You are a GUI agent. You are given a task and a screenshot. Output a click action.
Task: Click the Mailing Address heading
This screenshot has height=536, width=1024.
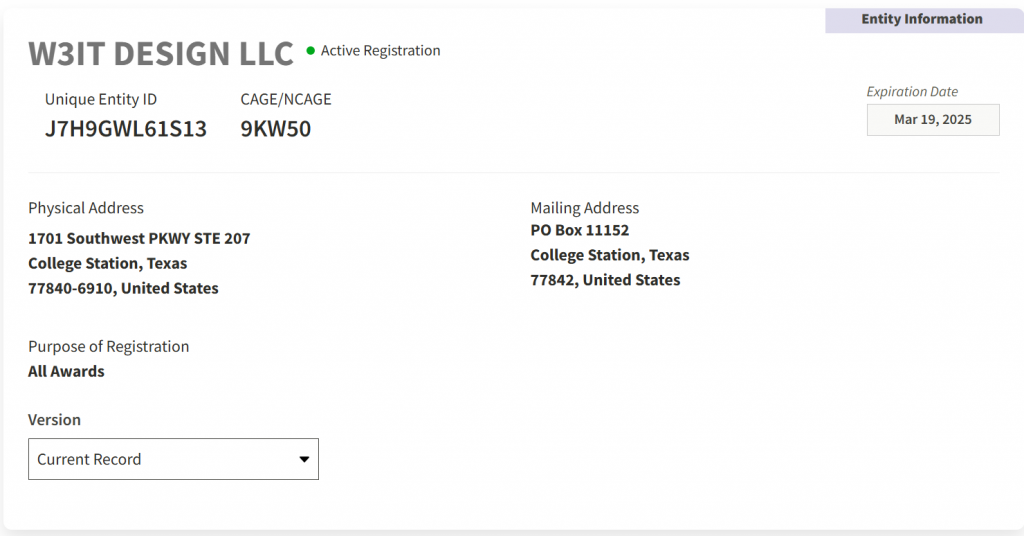click(x=584, y=208)
